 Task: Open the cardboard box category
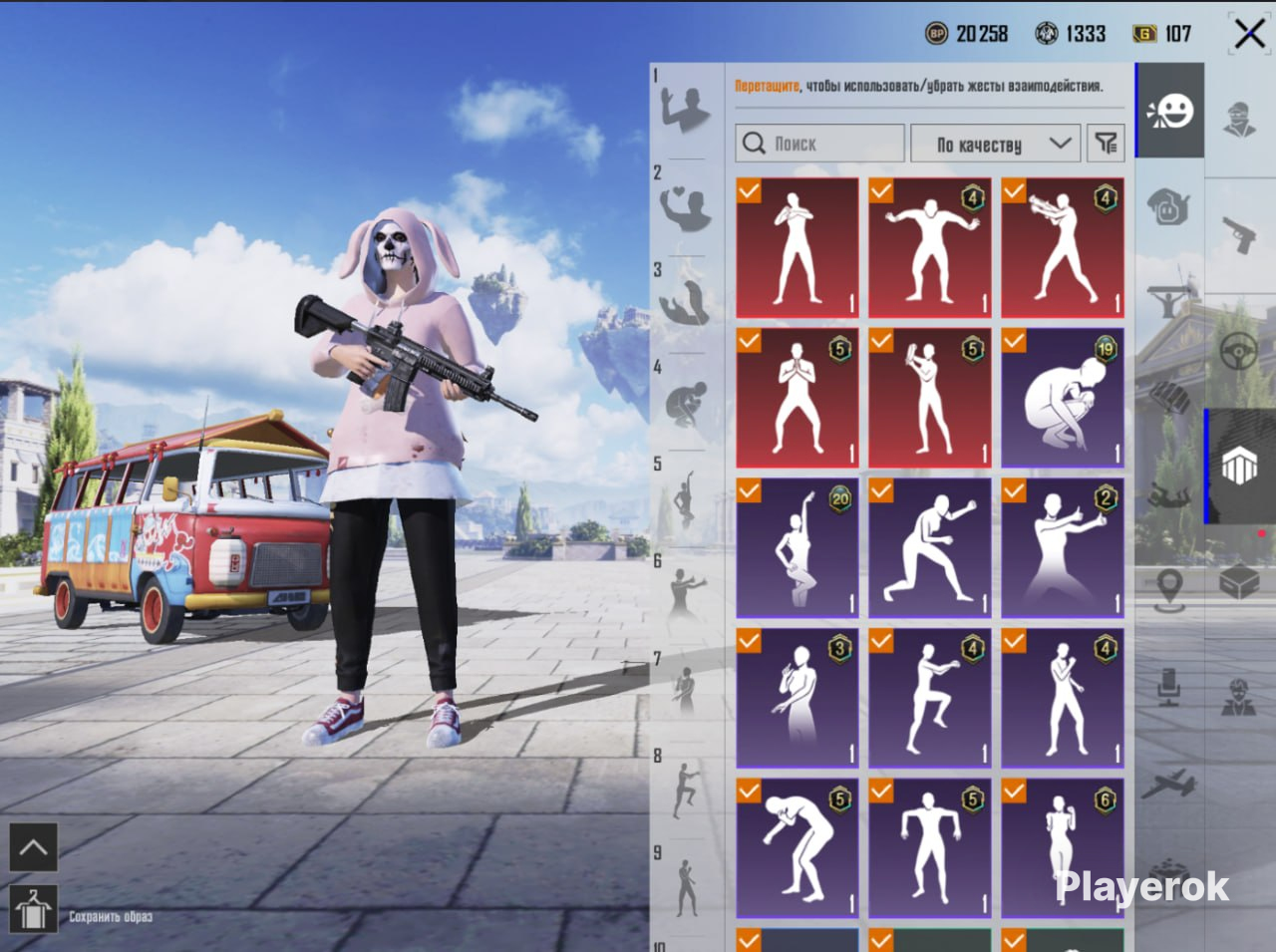tap(1239, 580)
